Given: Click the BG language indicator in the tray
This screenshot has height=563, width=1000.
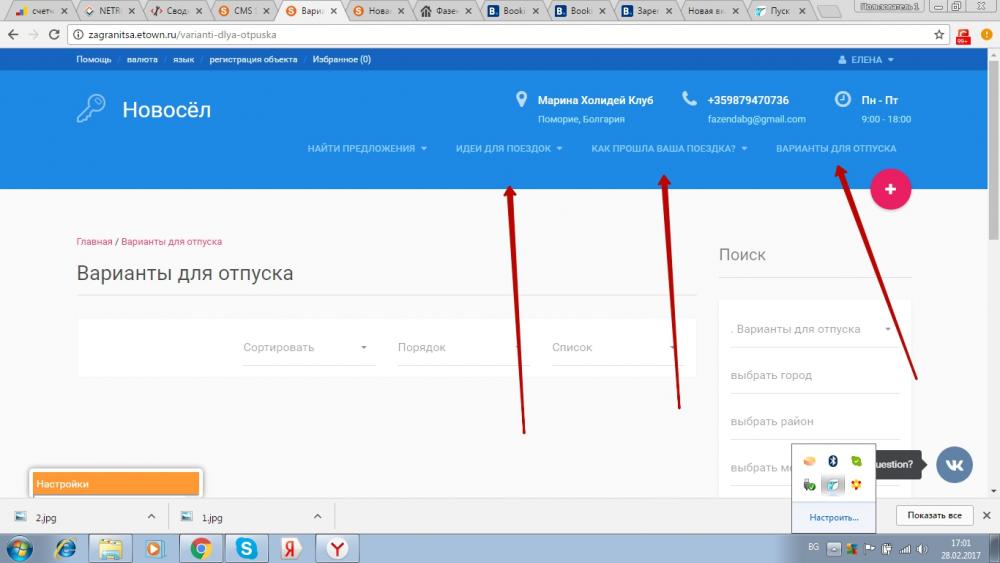Looking at the screenshot, I should click(x=813, y=547).
